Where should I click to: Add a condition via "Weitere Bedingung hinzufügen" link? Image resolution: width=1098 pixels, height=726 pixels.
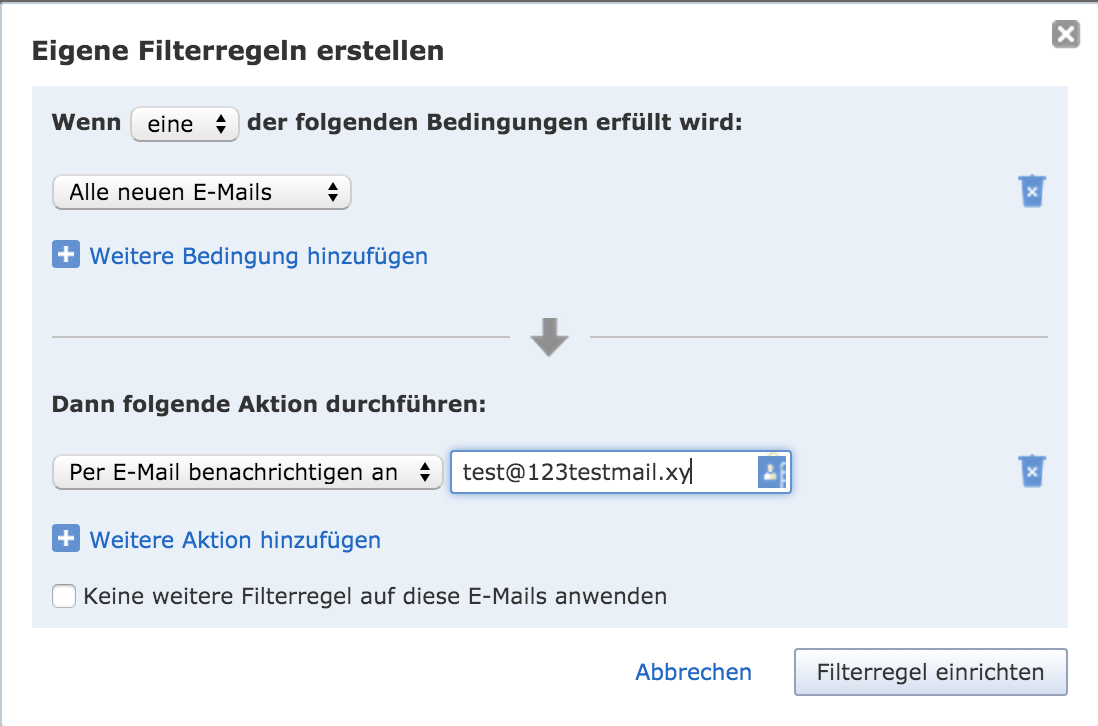258,256
